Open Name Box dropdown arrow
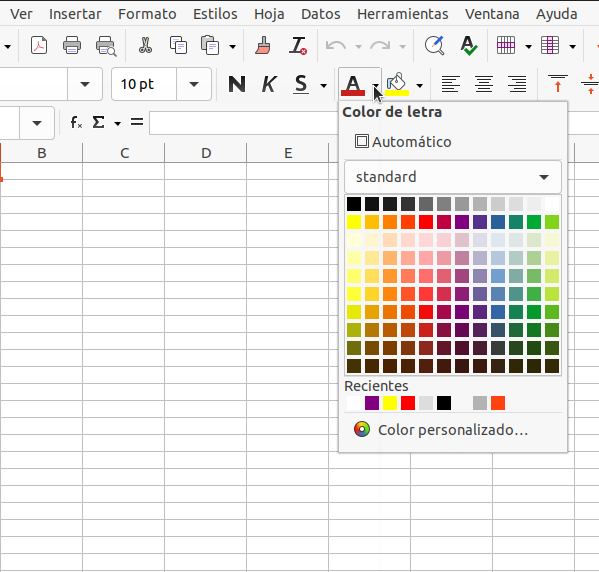The image size is (599, 572). click(x=37, y=123)
